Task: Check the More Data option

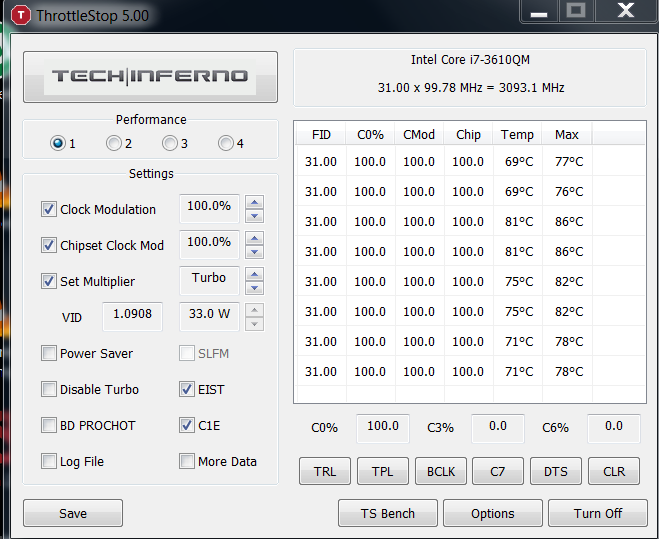Action: click(187, 461)
